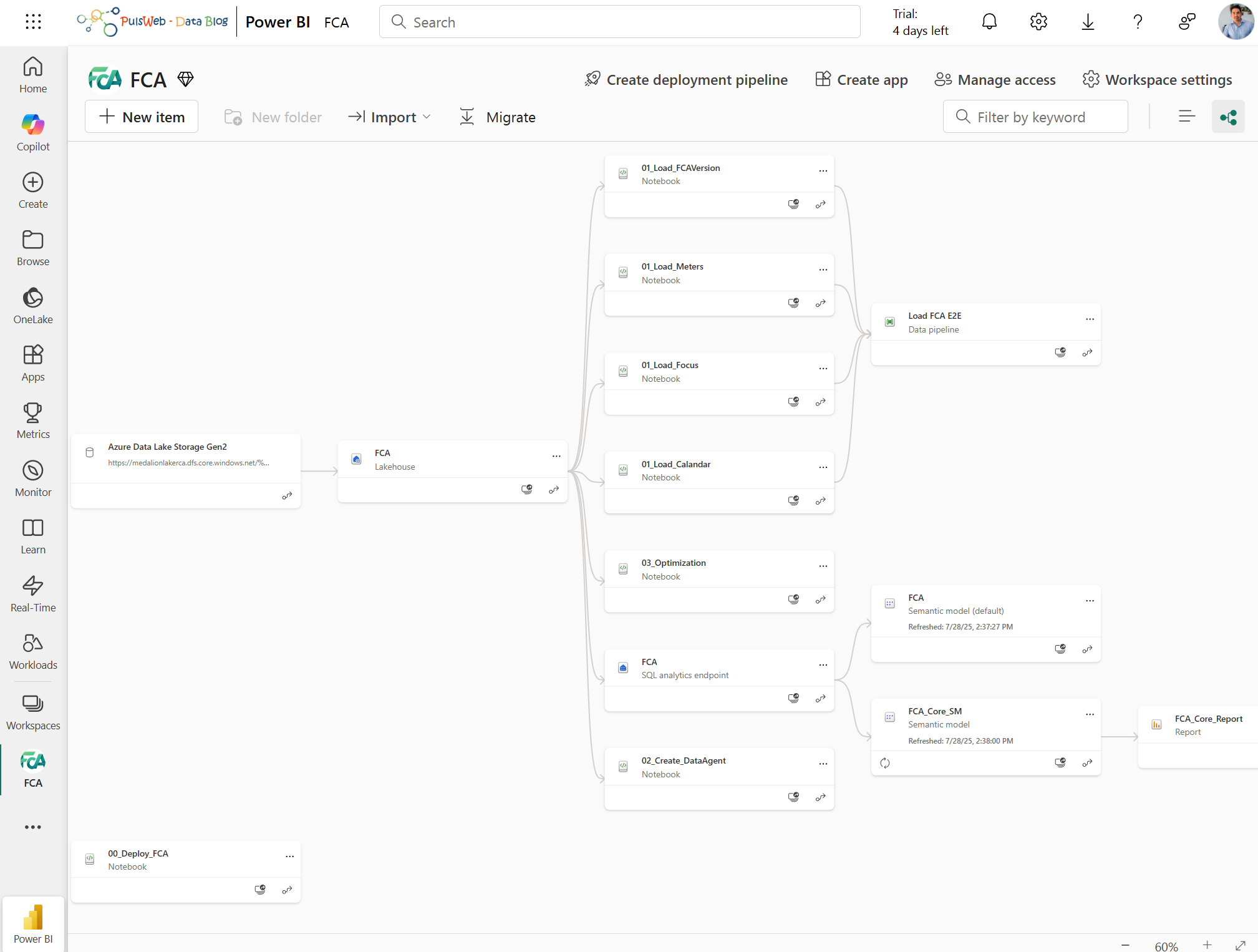Open the Copilot sidebar icon

[x=33, y=132]
